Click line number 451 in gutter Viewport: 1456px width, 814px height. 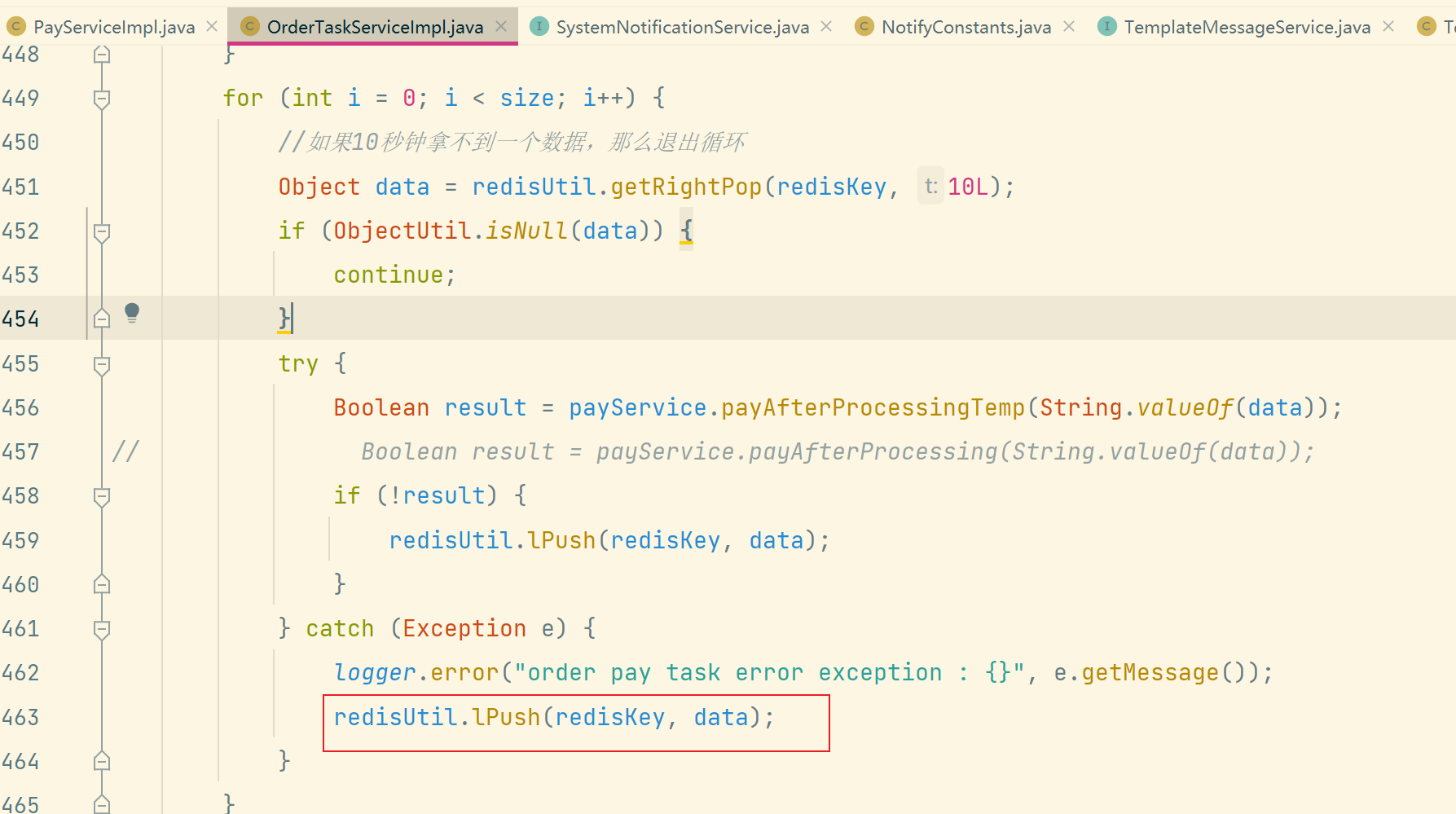tap(20, 187)
